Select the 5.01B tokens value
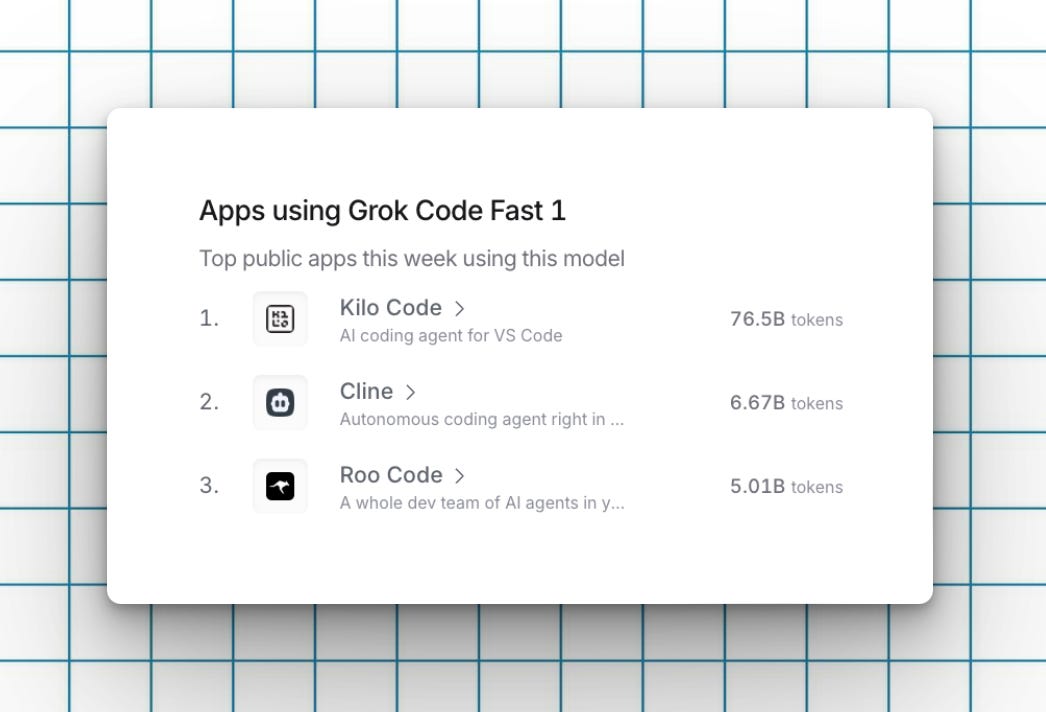The width and height of the screenshot is (1046, 712). pyautogui.click(x=787, y=486)
